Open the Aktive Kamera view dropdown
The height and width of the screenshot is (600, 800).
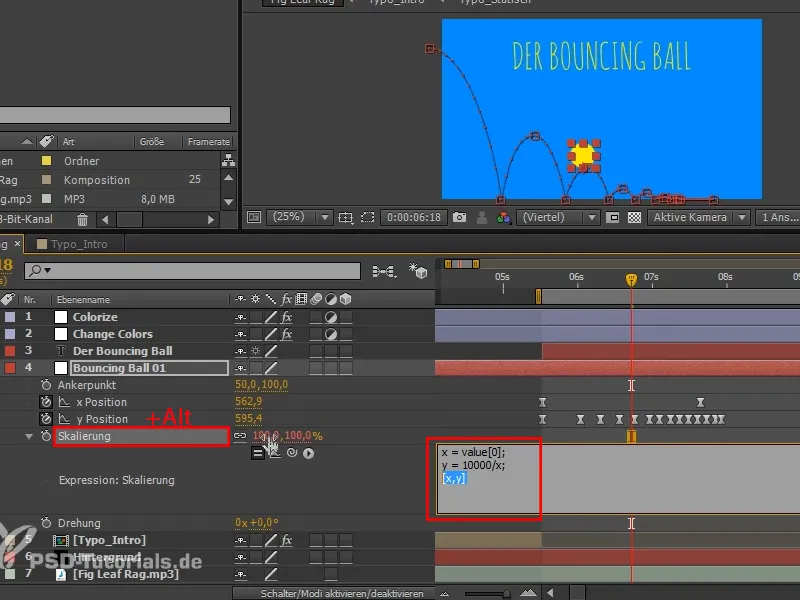tap(699, 217)
